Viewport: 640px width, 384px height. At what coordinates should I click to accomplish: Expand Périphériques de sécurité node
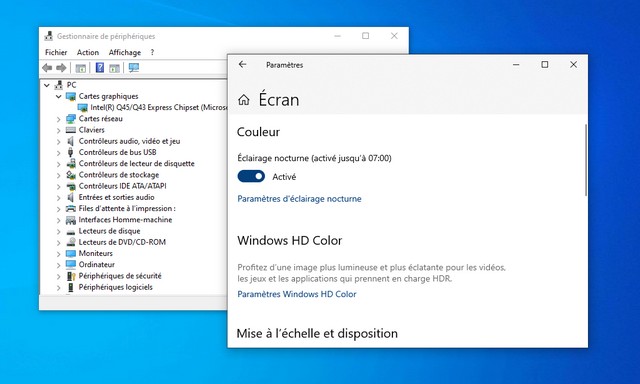coord(58,276)
